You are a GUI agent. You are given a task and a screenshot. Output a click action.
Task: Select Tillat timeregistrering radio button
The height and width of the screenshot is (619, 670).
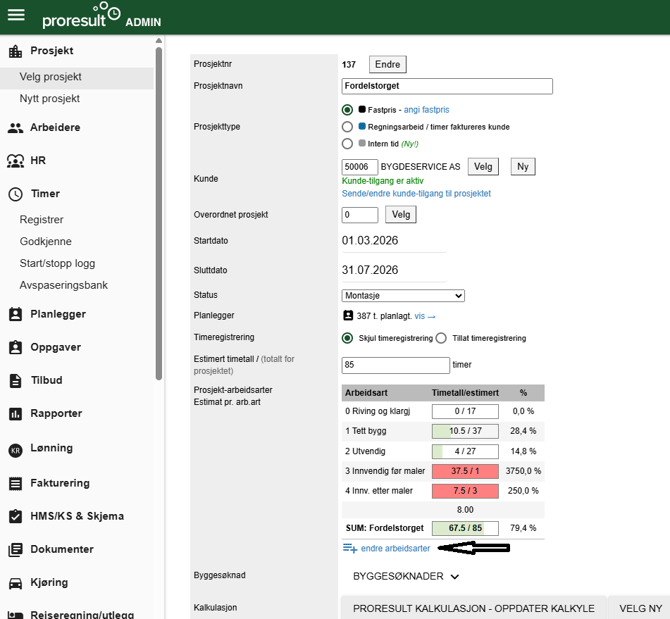441,338
